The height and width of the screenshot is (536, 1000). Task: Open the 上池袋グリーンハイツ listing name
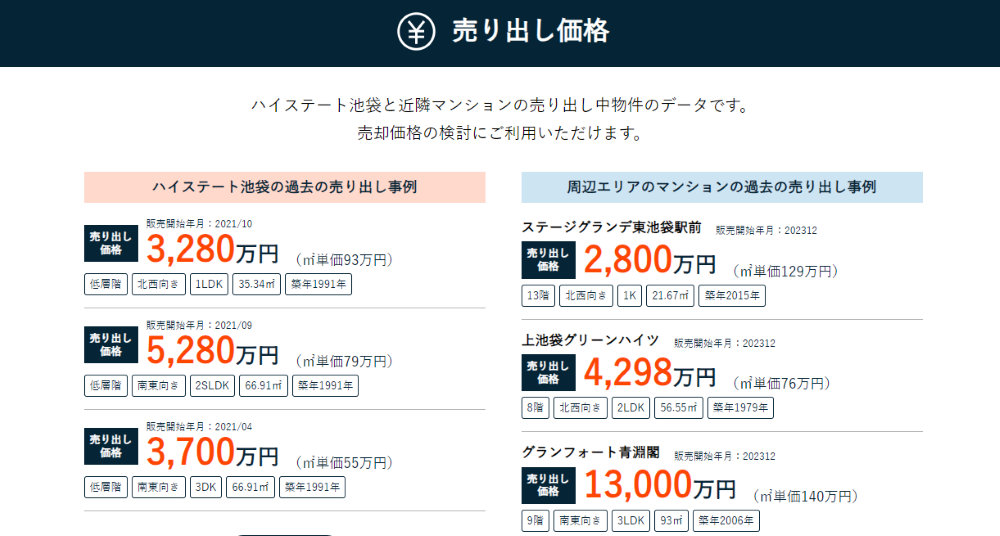pyautogui.click(x=591, y=340)
